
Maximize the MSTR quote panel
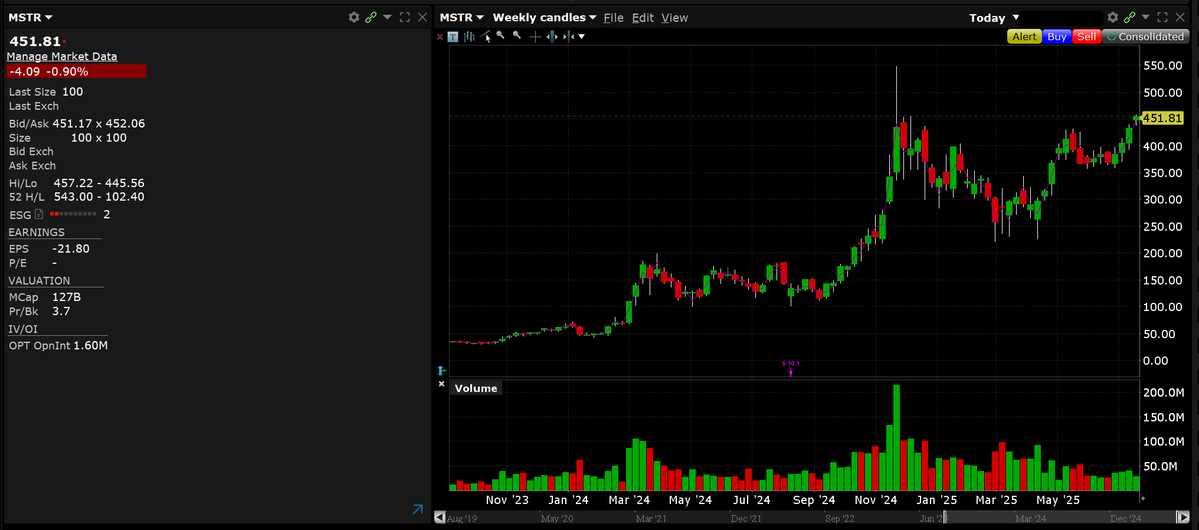coord(405,17)
